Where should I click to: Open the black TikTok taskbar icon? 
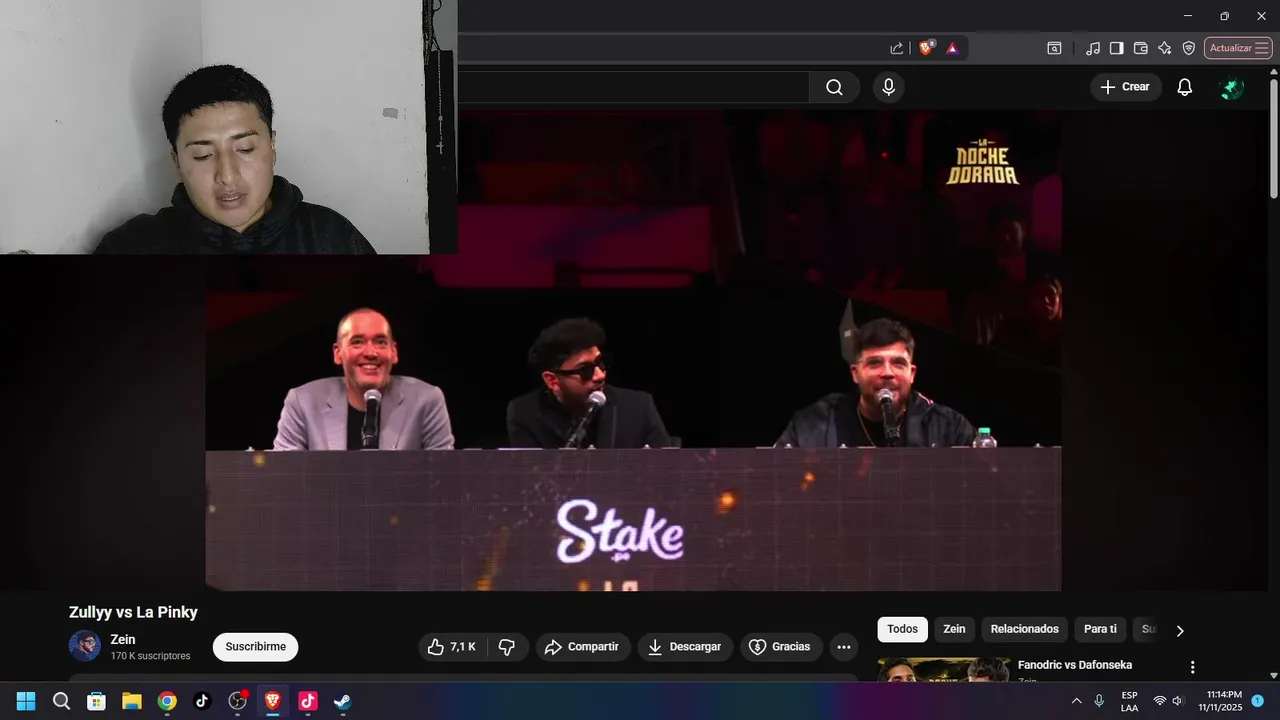point(202,701)
